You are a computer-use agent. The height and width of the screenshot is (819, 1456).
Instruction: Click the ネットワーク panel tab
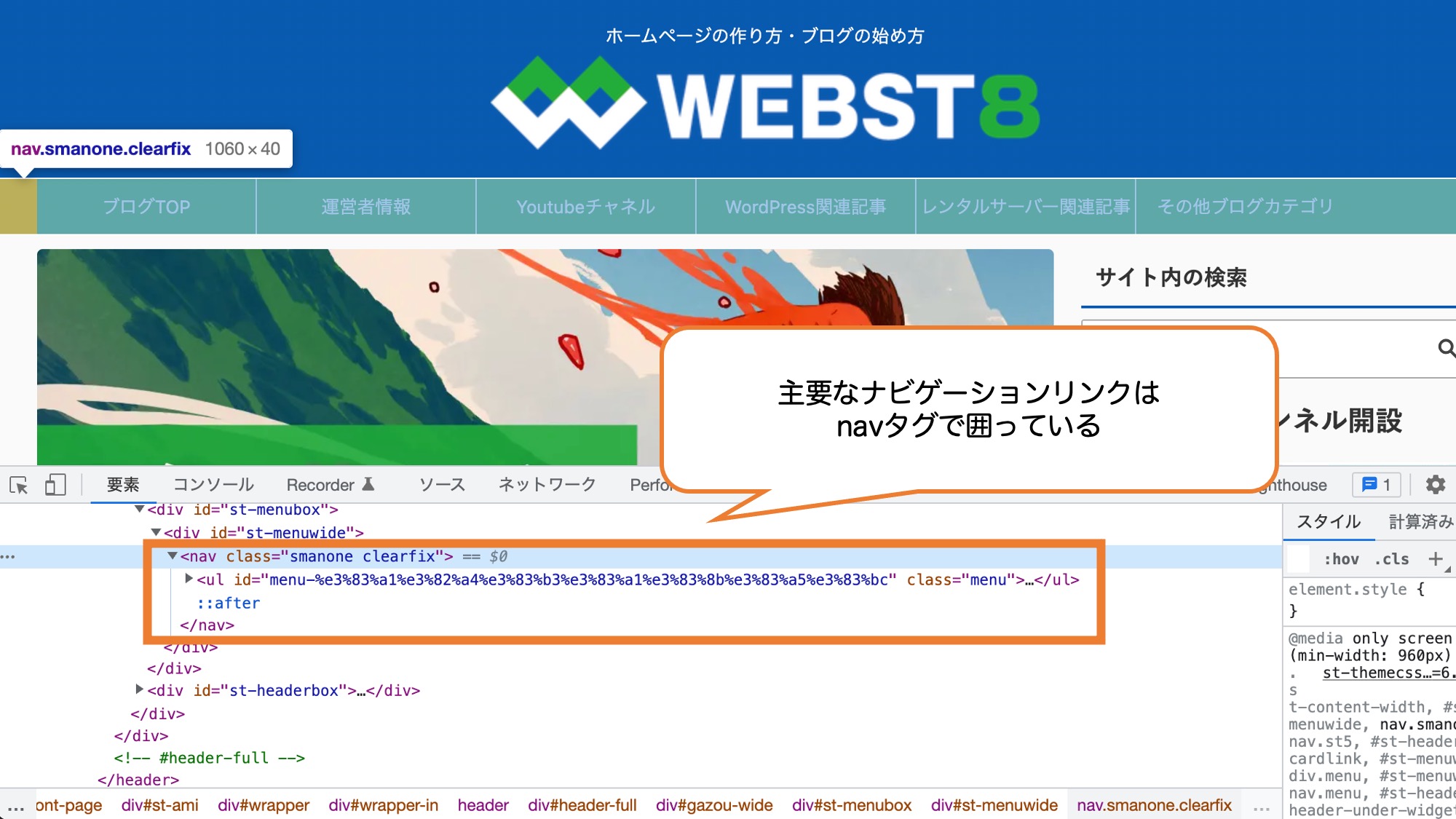[x=549, y=485]
